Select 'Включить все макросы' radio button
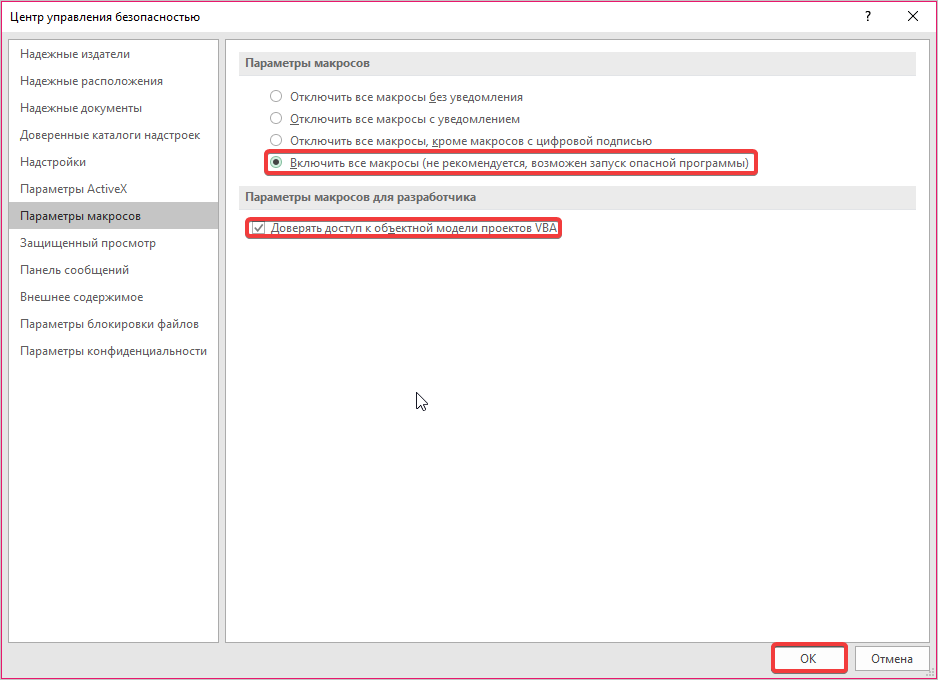 pos(276,162)
